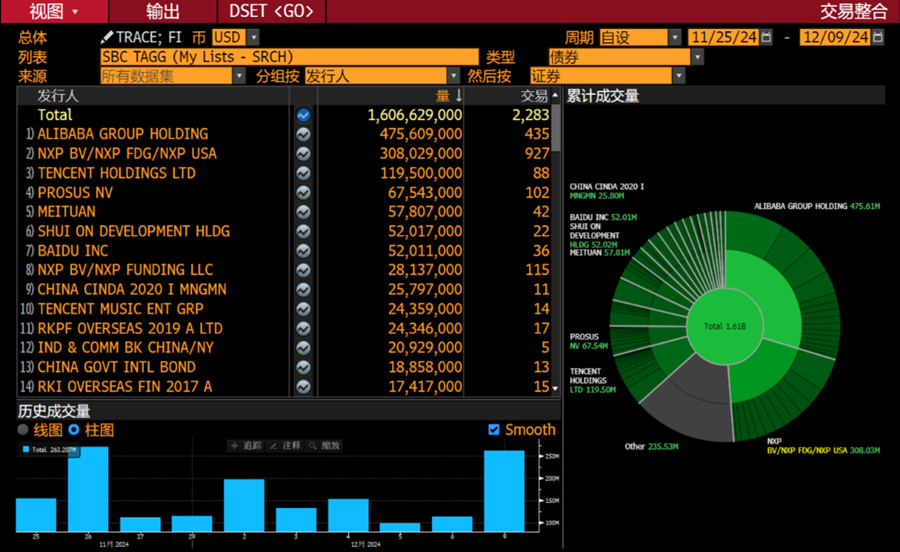Click the 注释 annotate tool in chart toolbar
Screen dimensions: 900x552
point(285,445)
